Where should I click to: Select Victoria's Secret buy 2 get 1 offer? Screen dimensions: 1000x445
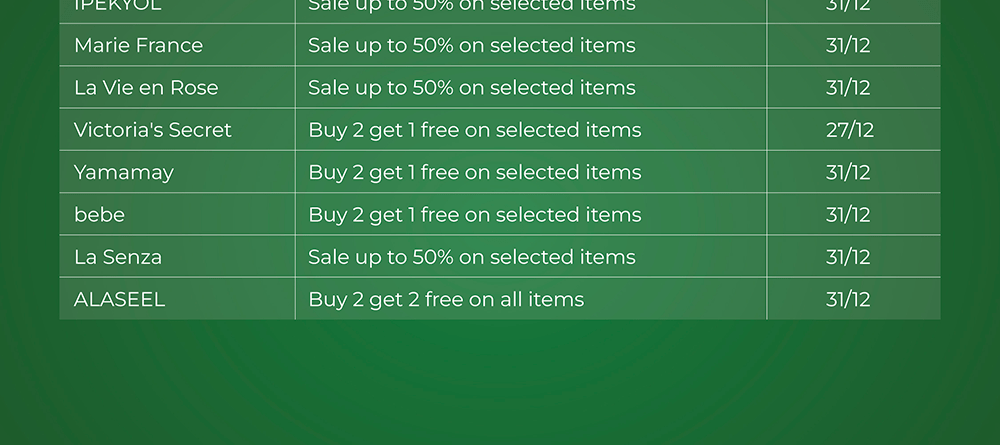click(474, 130)
